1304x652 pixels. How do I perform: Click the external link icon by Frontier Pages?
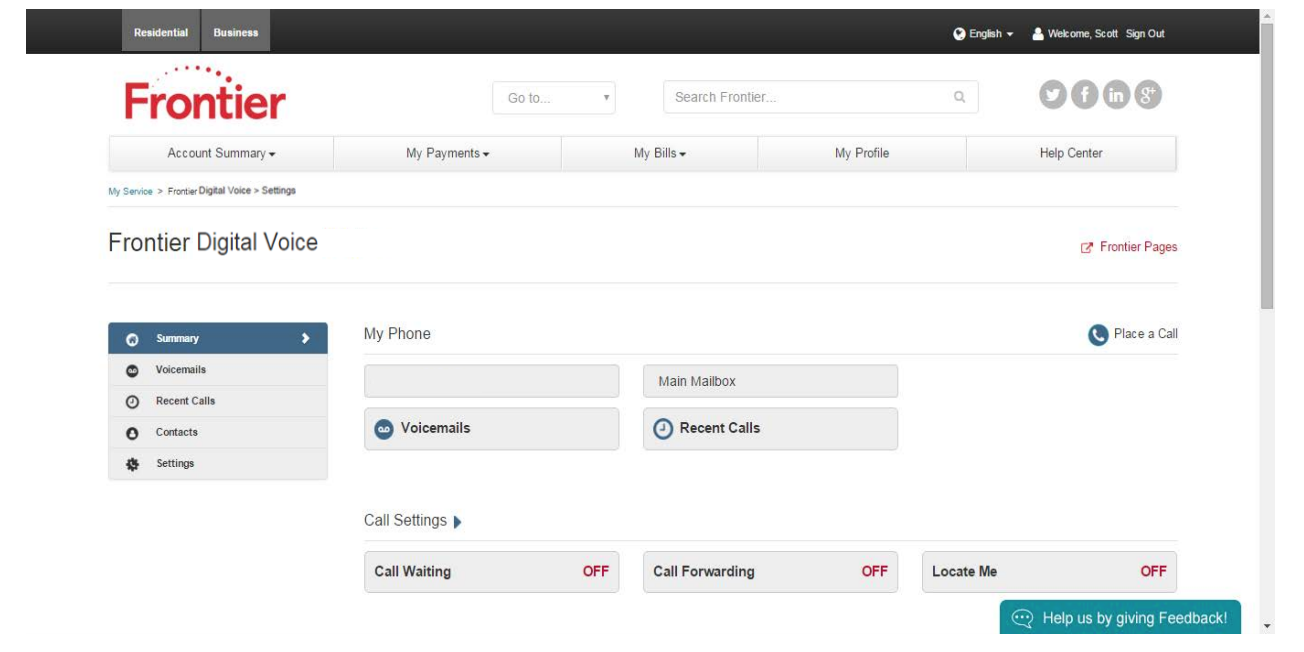coord(1087,248)
